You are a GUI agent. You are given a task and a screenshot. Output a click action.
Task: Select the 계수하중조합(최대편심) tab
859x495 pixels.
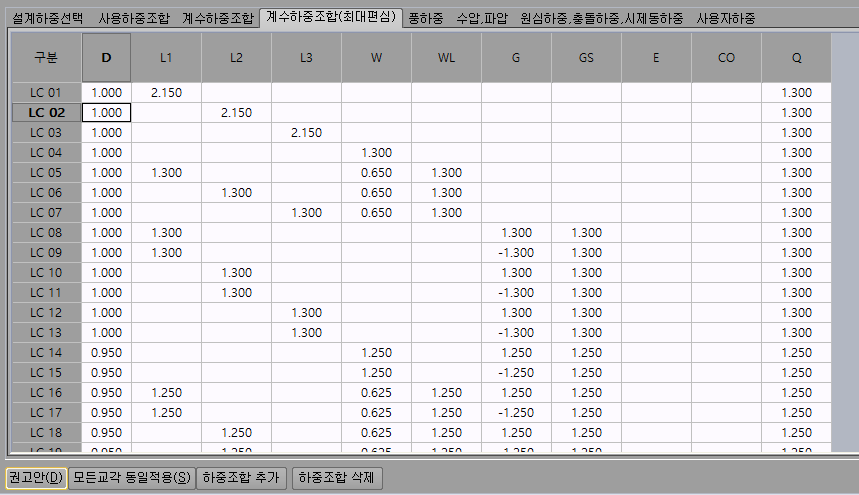pyautogui.click(x=331, y=17)
